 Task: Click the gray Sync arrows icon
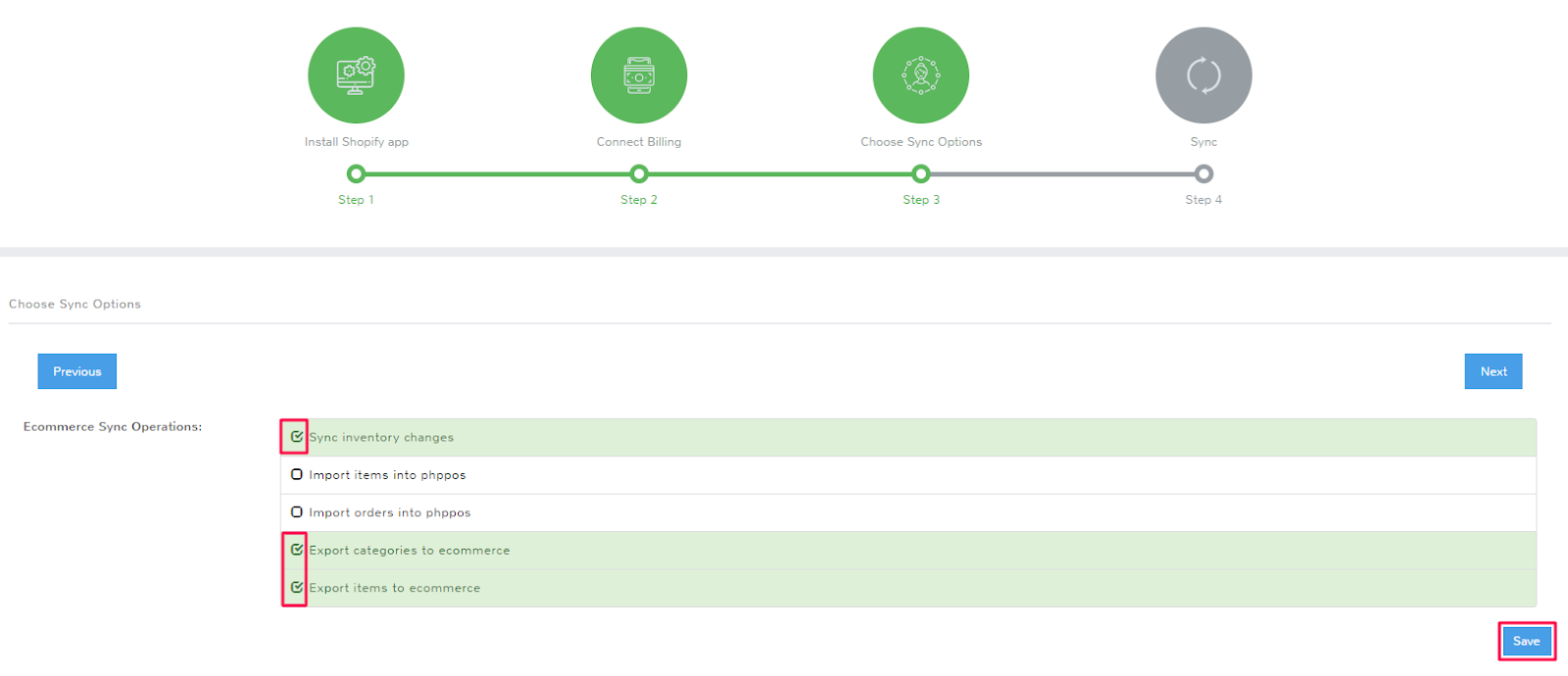tap(1202, 75)
